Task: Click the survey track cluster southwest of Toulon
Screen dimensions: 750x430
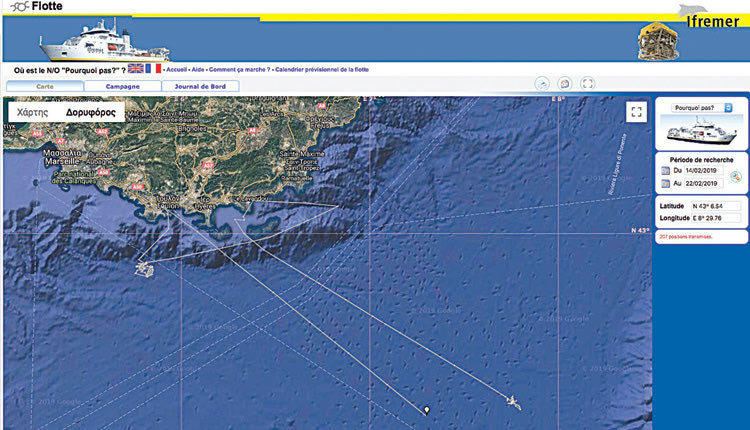Action: 144,269
